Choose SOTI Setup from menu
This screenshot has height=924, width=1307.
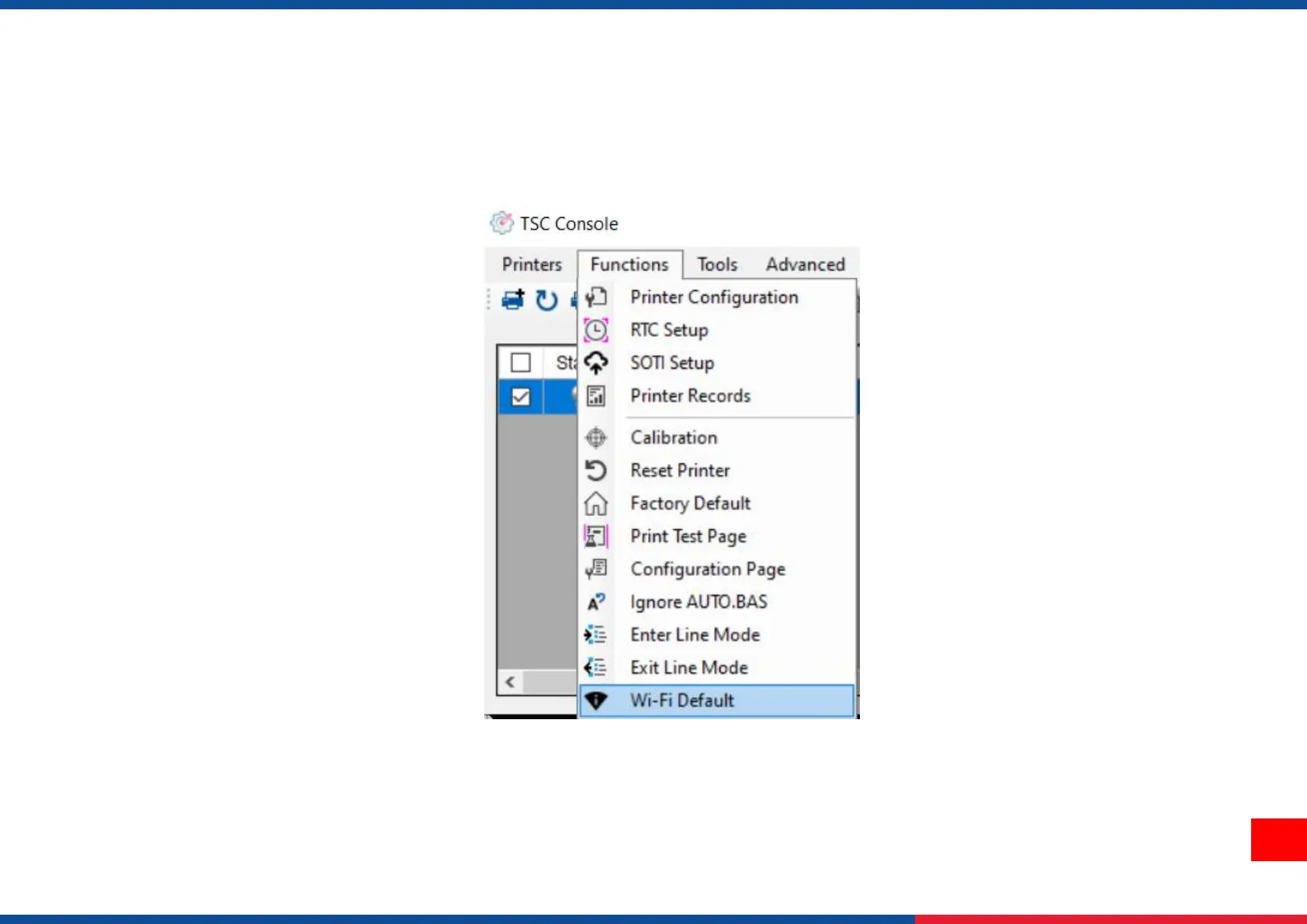717,363
